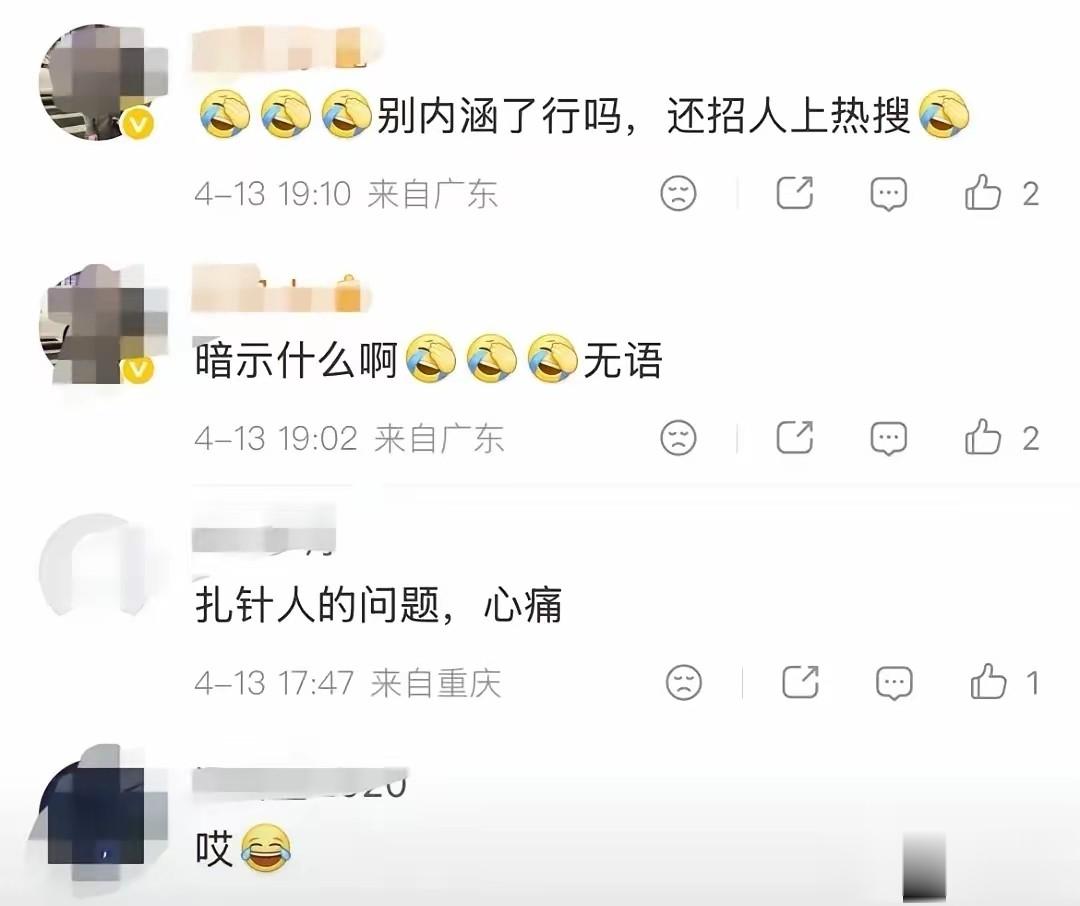Share the 别内涵了行吗 comment
This screenshot has width=1080, height=906.
click(795, 192)
